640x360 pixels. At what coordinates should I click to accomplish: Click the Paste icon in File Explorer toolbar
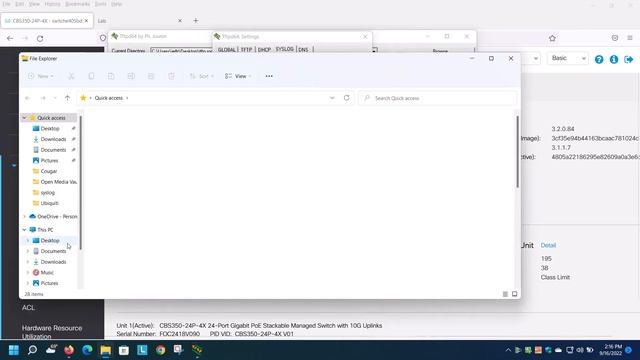click(x=111, y=76)
